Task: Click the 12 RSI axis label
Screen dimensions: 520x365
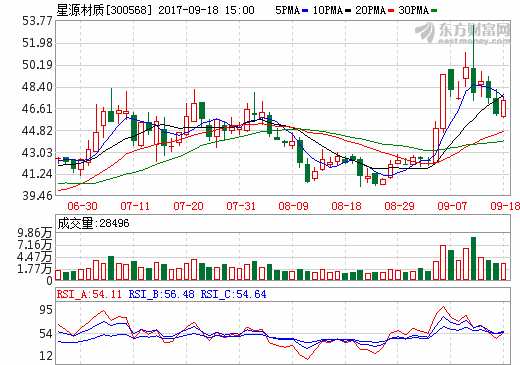Action: tap(46, 356)
